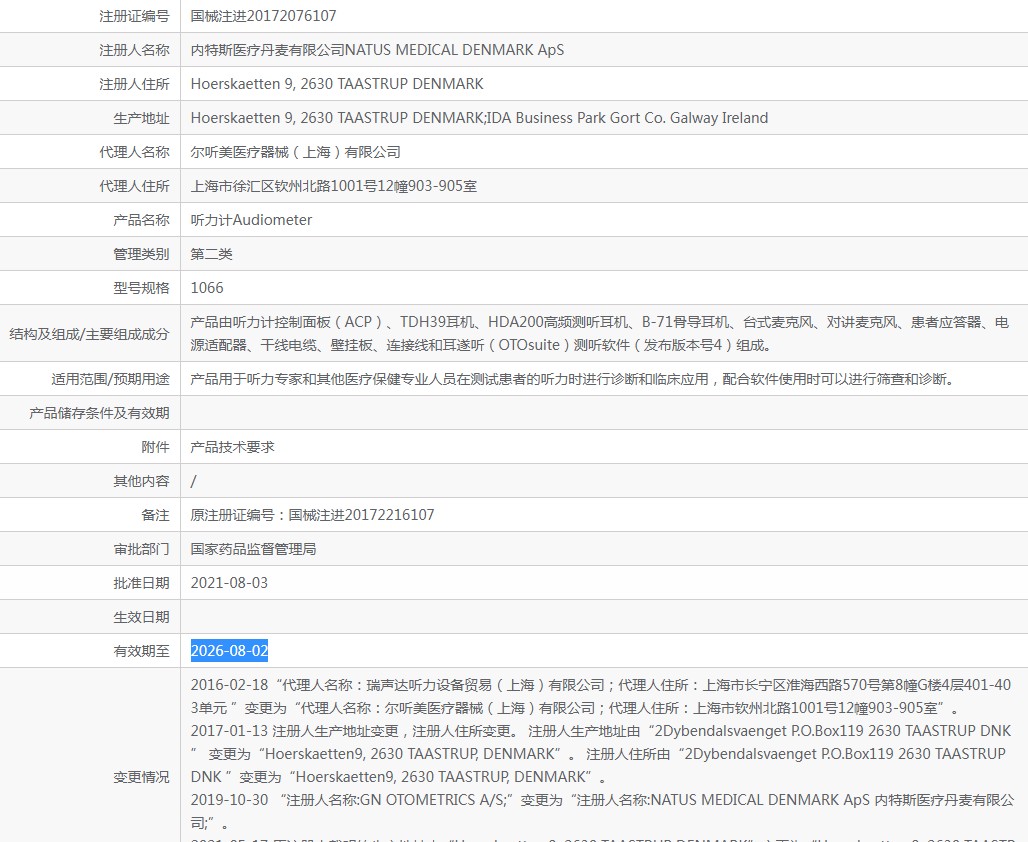1028x842 pixels.
Task: Select the 适用范围/预期用途 label
Action: coord(110,379)
